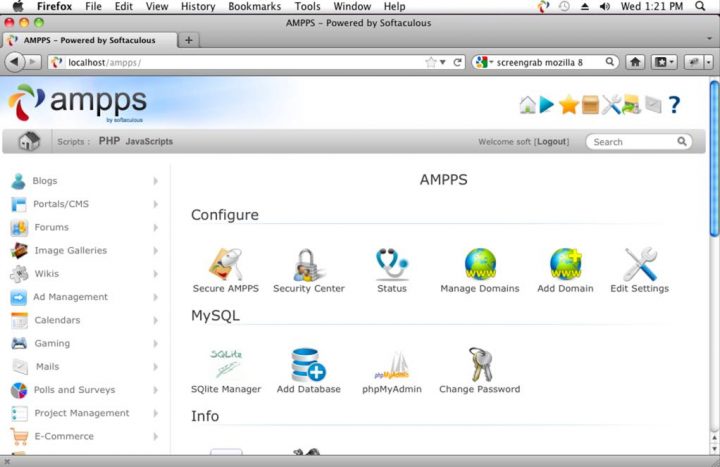Launch phpMyAdmin from the MySQL section

click(392, 366)
